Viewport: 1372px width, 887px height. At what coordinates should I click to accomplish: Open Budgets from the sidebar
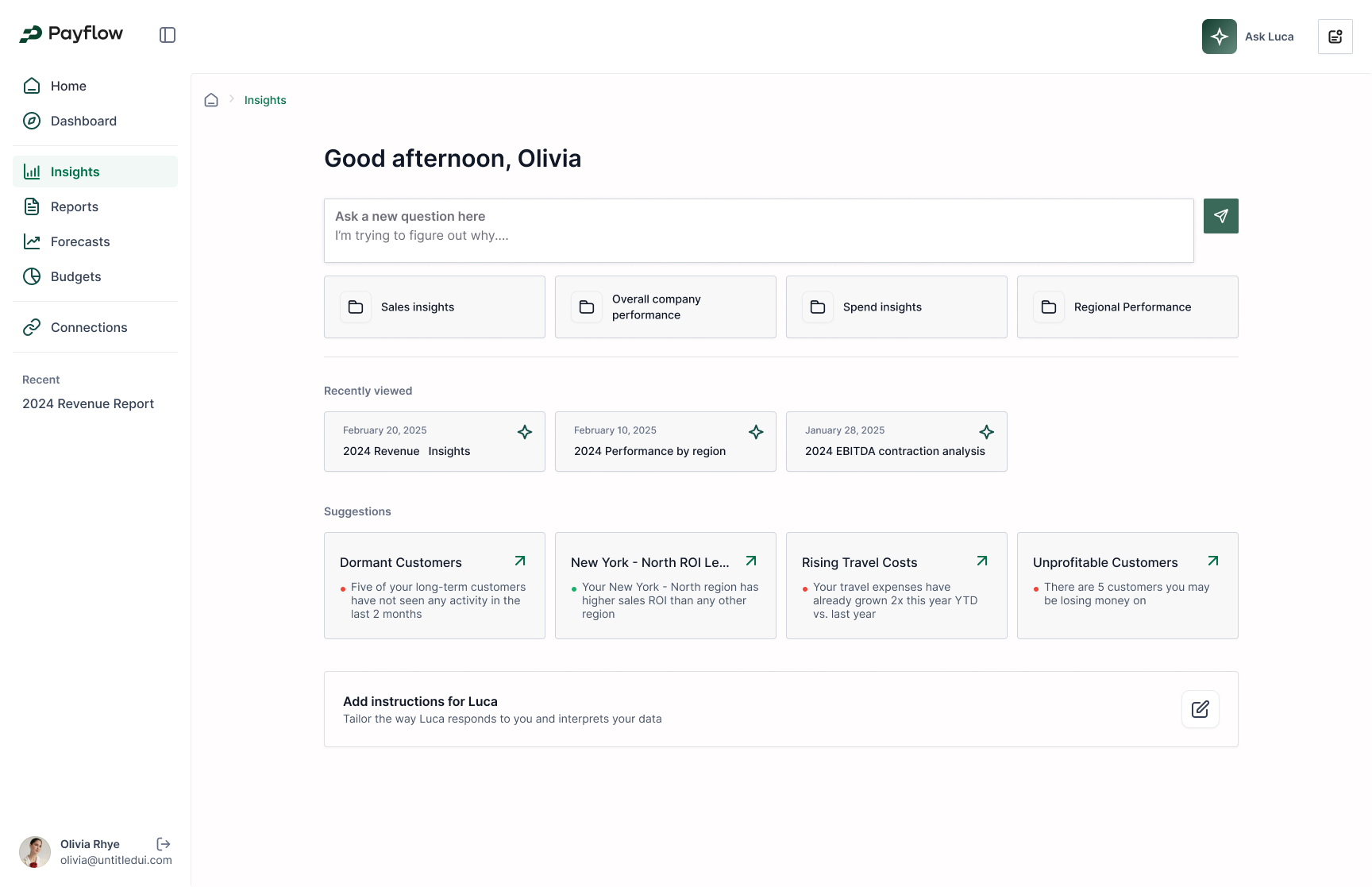[x=76, y=276]
